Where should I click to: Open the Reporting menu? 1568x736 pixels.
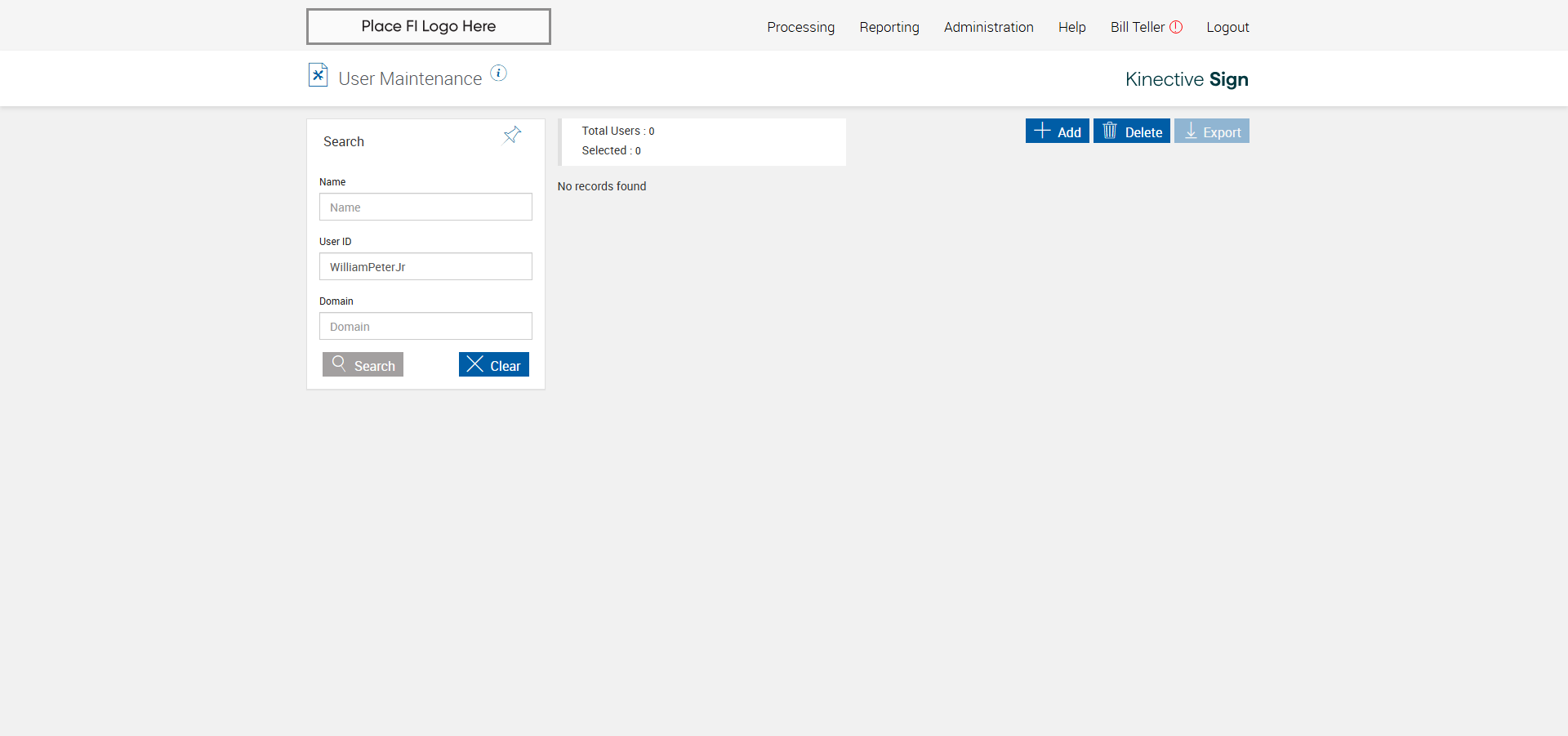(x=889, y=27)
